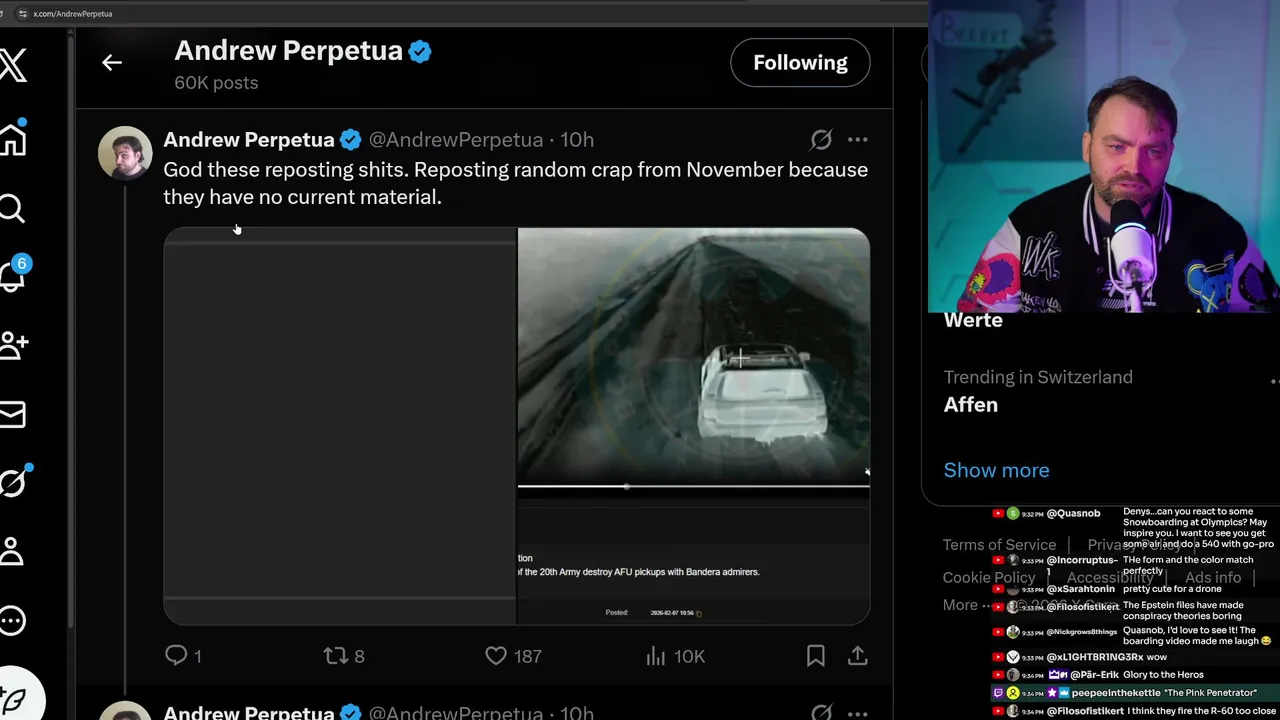Open the 10h timestamp link
Screen dimensions: 1280x720
coord(577,140)
